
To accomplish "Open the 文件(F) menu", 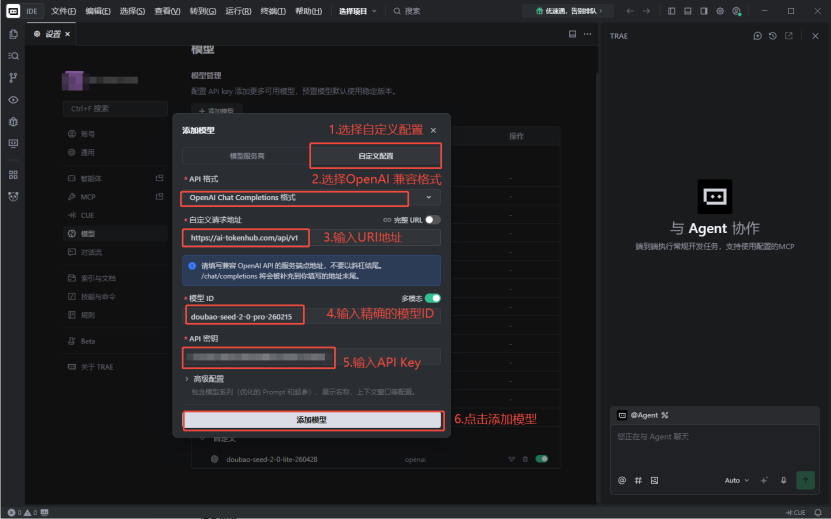I will tap(63, 11).
